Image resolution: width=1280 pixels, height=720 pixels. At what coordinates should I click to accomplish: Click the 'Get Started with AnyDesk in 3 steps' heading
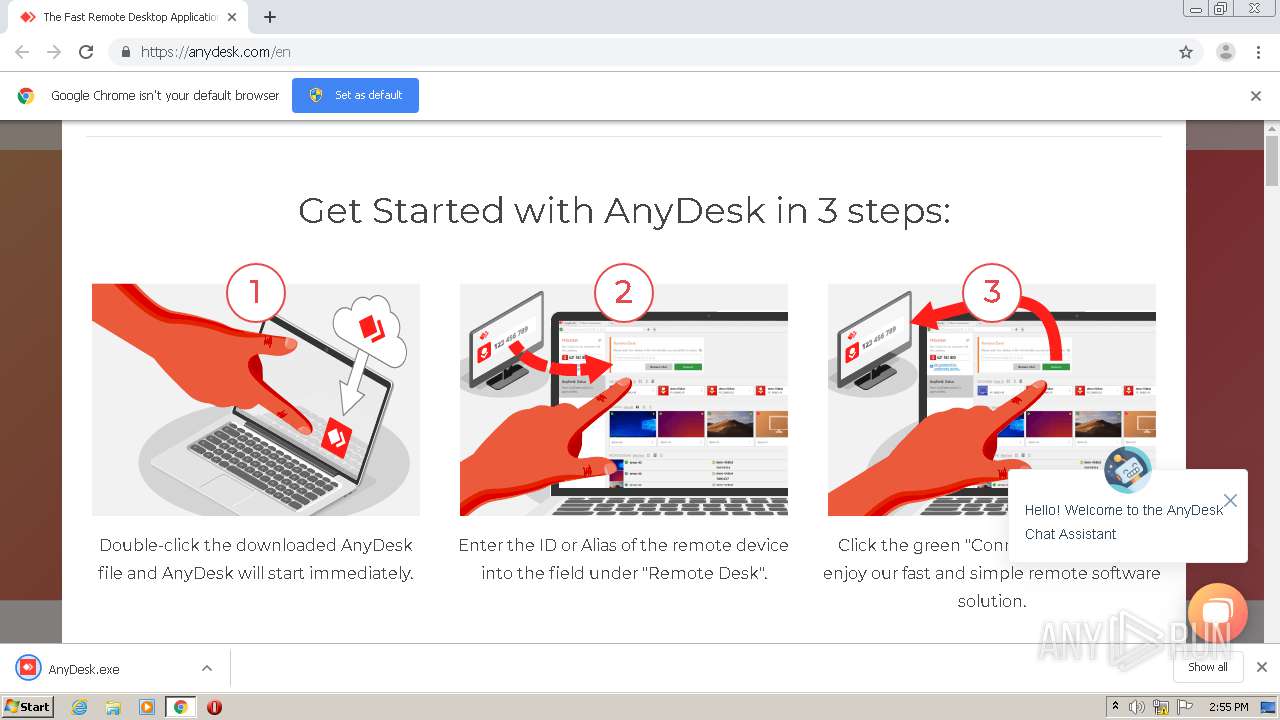tap(624, 210)
